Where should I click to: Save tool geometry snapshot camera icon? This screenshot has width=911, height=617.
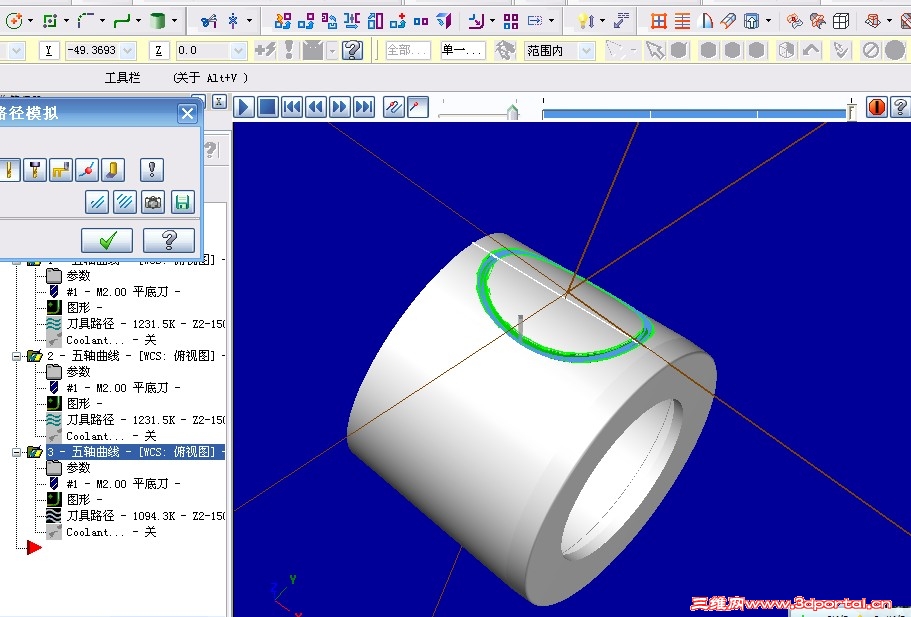[x=153, y=202]
